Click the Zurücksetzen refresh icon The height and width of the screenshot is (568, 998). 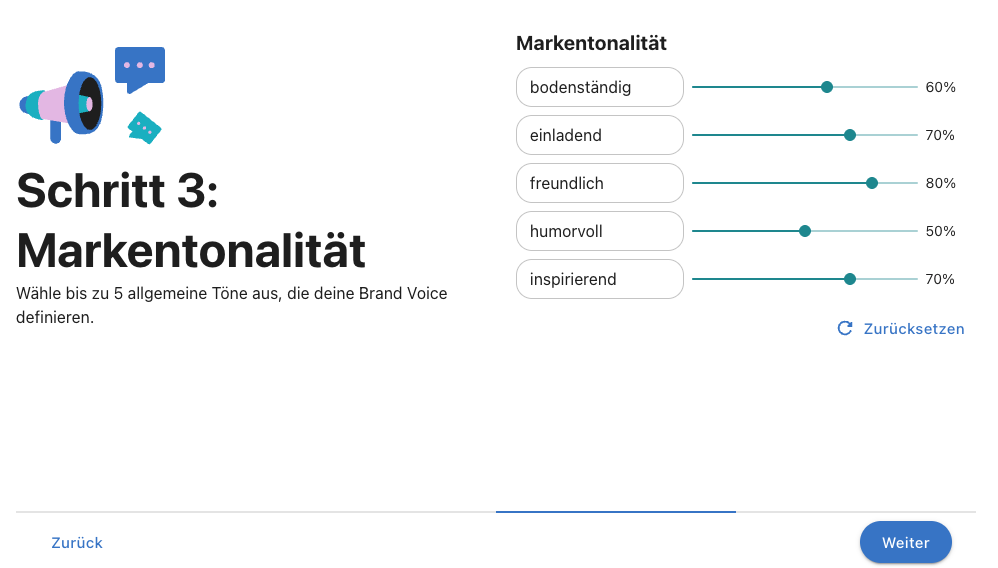[845, 329]
